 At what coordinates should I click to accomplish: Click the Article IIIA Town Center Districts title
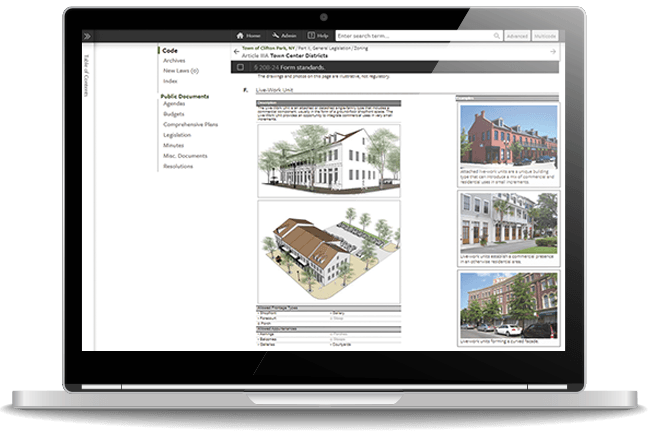pos(284,56)
